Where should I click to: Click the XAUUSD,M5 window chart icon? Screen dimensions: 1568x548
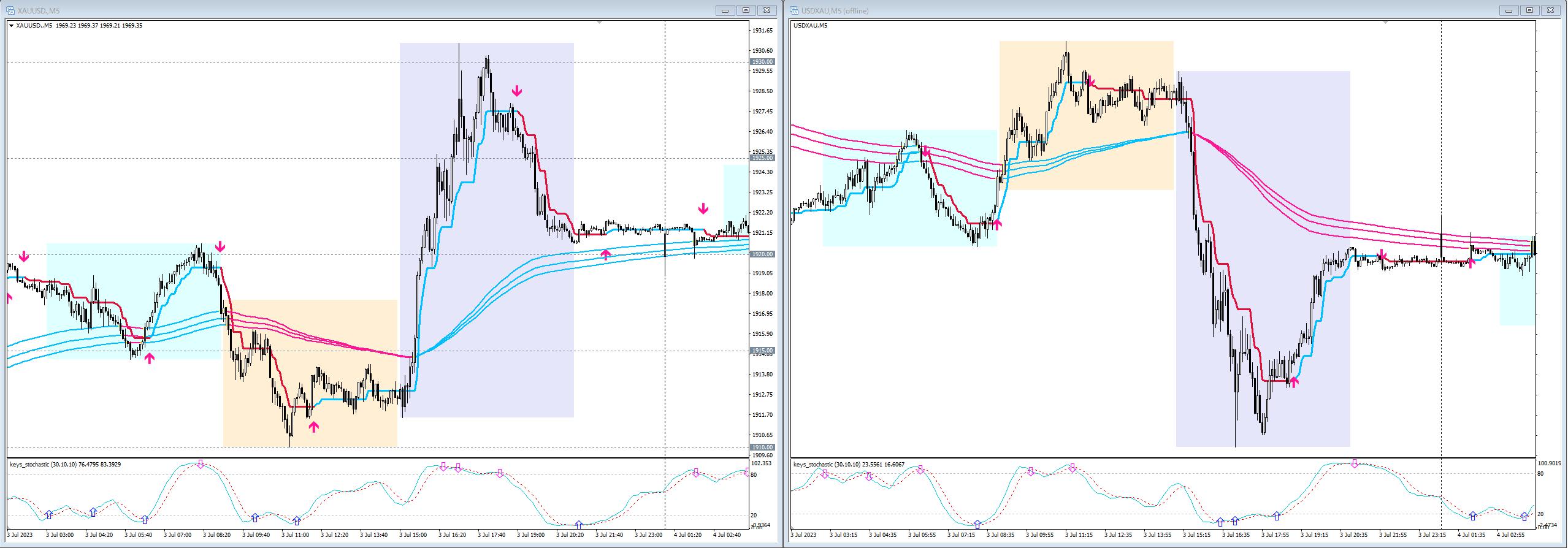click(x=11, y=10)
